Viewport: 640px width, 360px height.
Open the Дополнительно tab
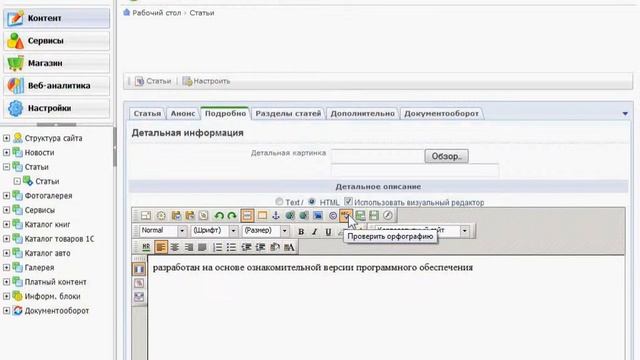point(362,113)
